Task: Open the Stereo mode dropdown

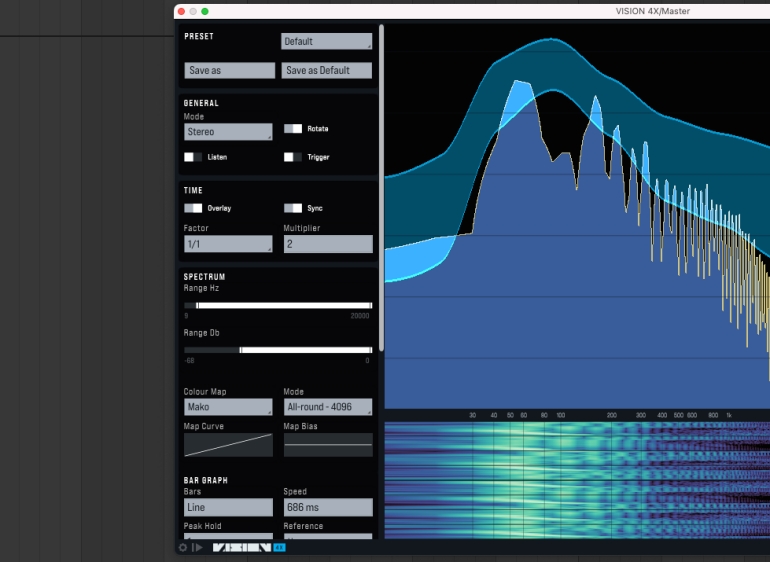Action: coord(228,132)
